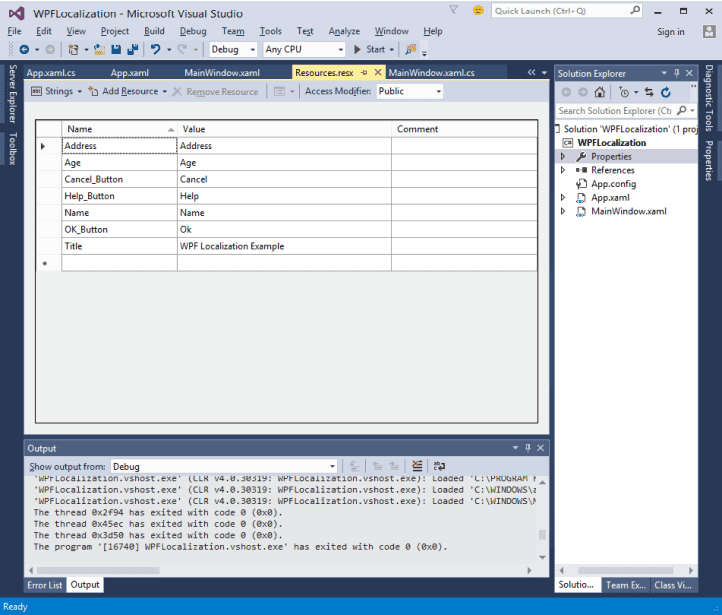The width and height of the screenshot is (722, 615).
Task: Click the Quick Launch search box
Action: (566, 11)
